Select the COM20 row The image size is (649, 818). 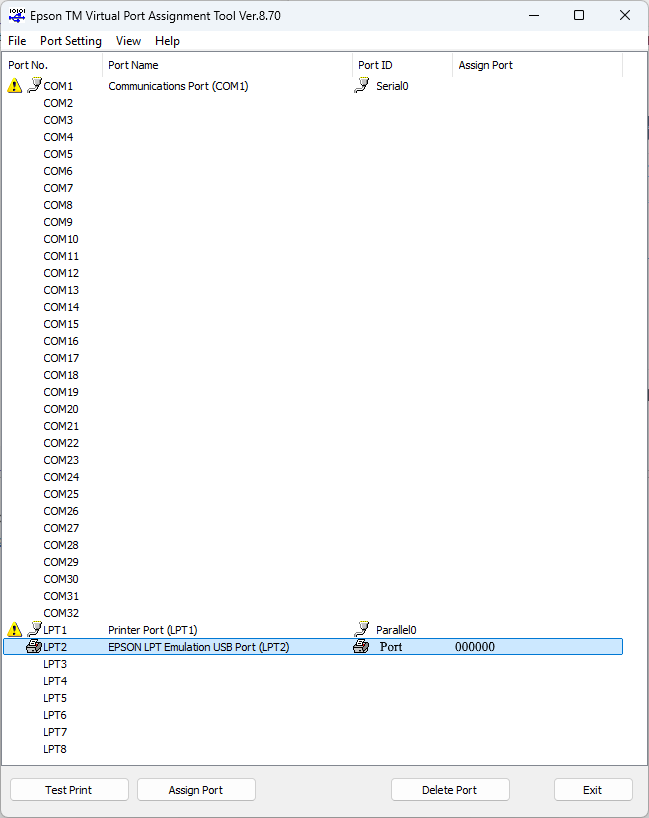61,409
